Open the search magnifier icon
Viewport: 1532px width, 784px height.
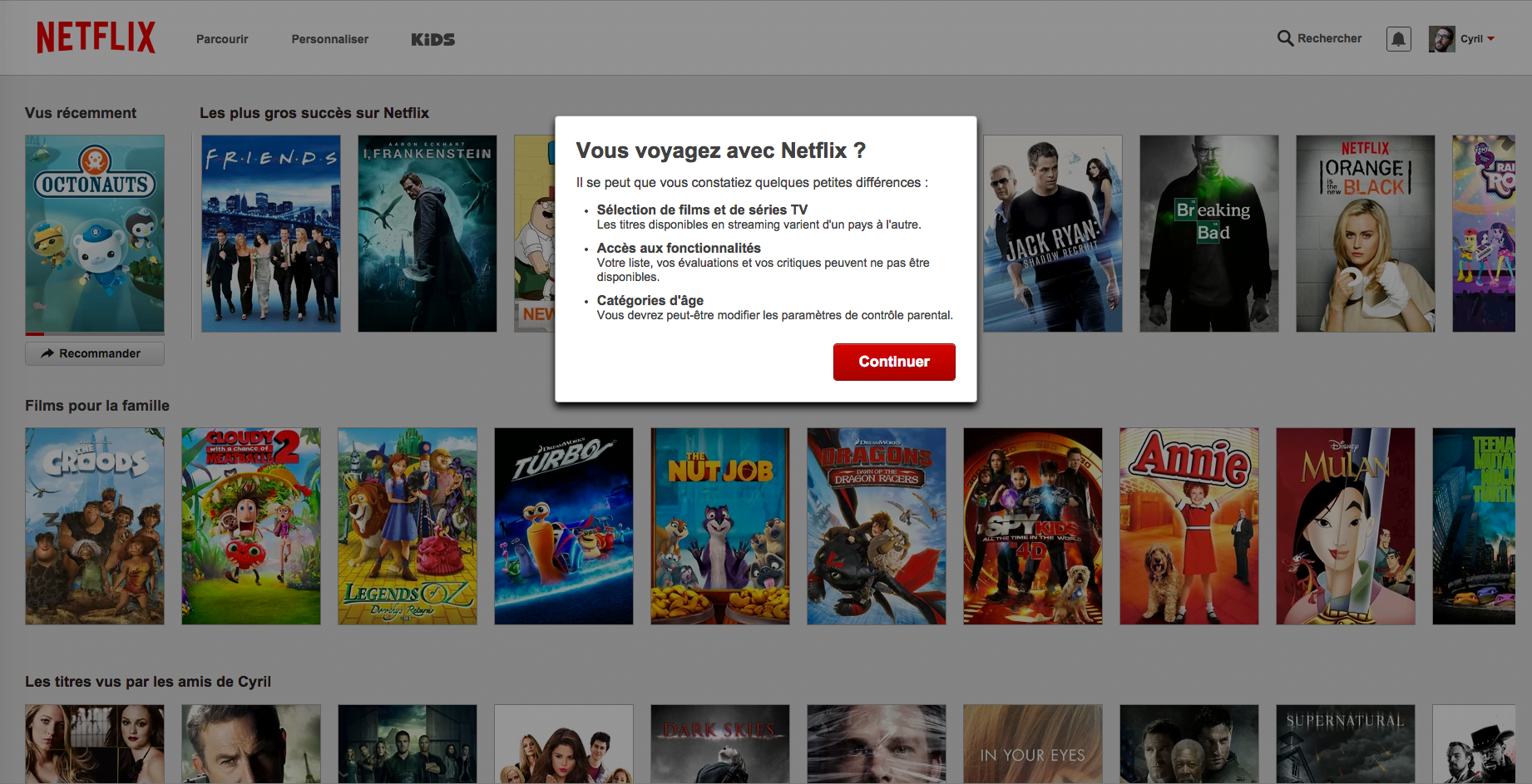click(x=1285, y=38)
